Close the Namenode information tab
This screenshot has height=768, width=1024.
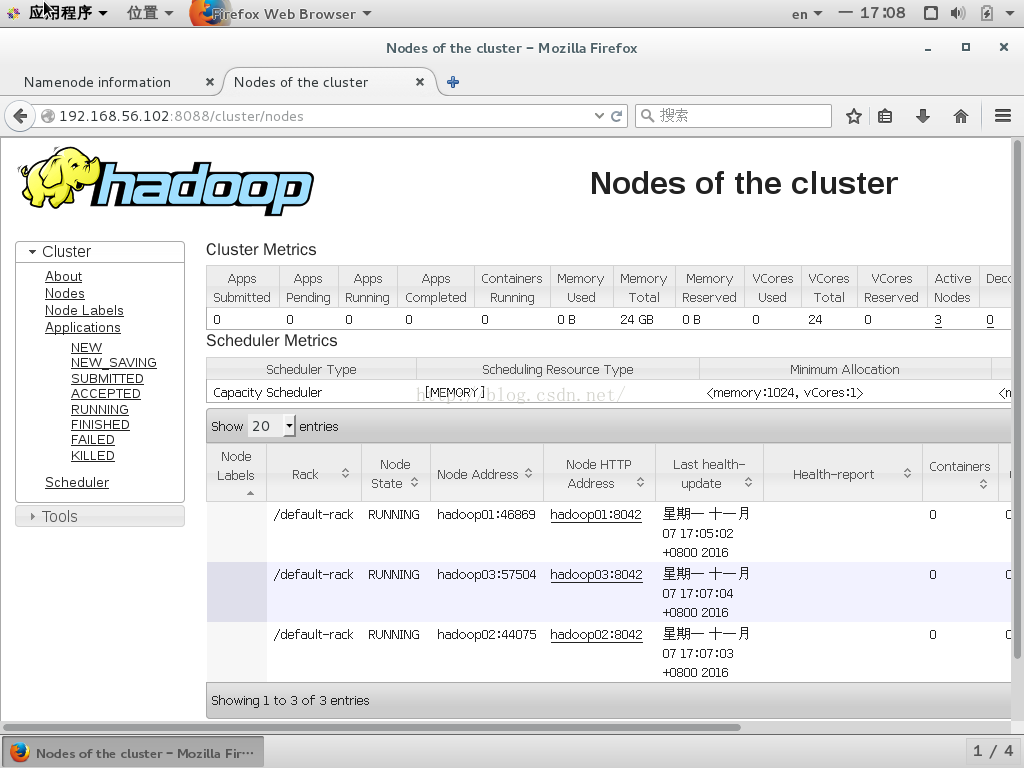[x=210, y=82]
